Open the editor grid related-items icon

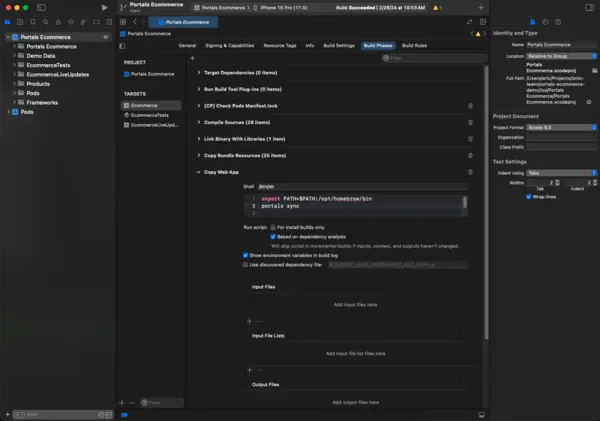(x=123, y=21)
